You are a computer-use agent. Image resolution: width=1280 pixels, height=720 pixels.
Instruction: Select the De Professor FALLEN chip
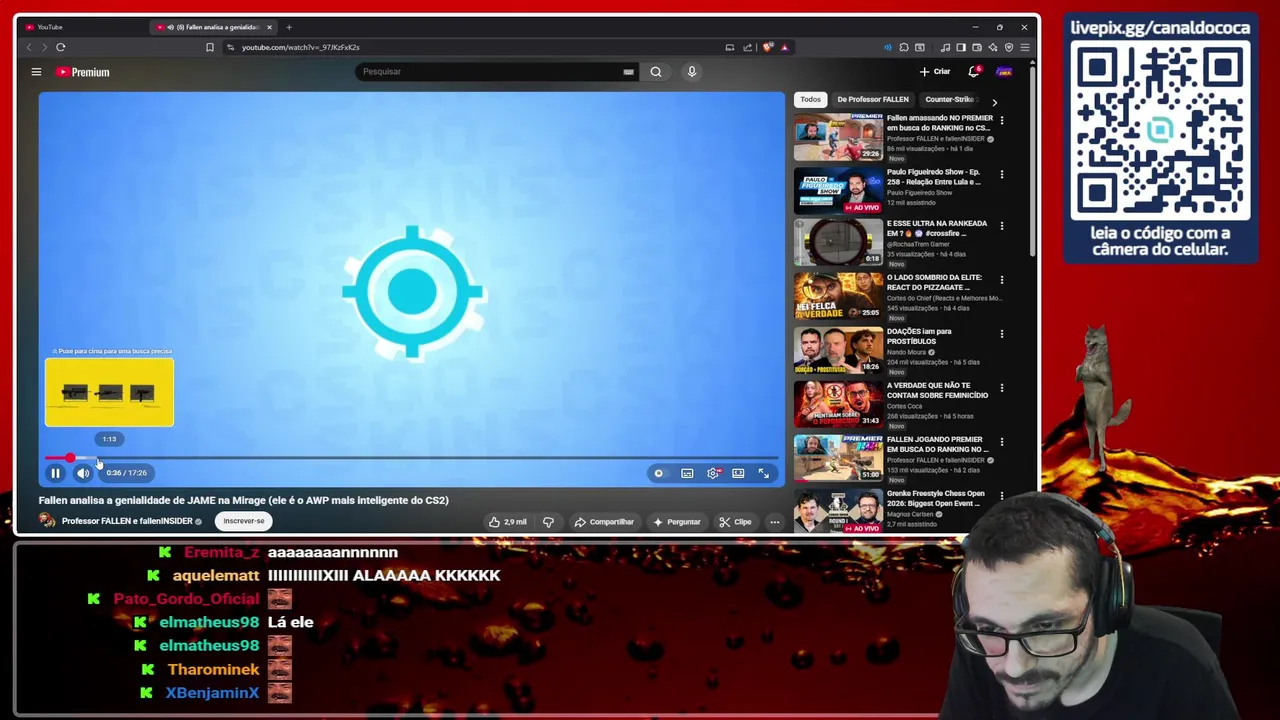click(873, 99)
